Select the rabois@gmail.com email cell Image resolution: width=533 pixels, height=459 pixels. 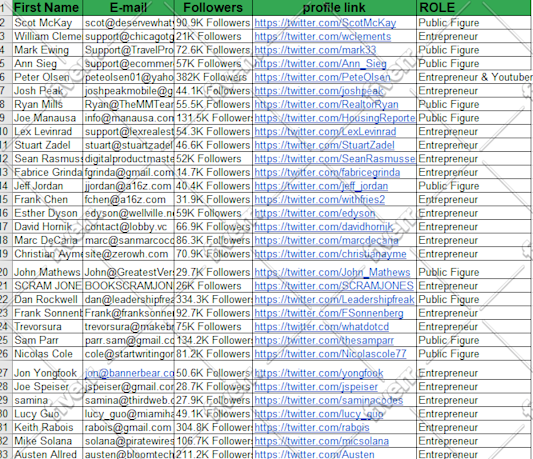[128, 427]
